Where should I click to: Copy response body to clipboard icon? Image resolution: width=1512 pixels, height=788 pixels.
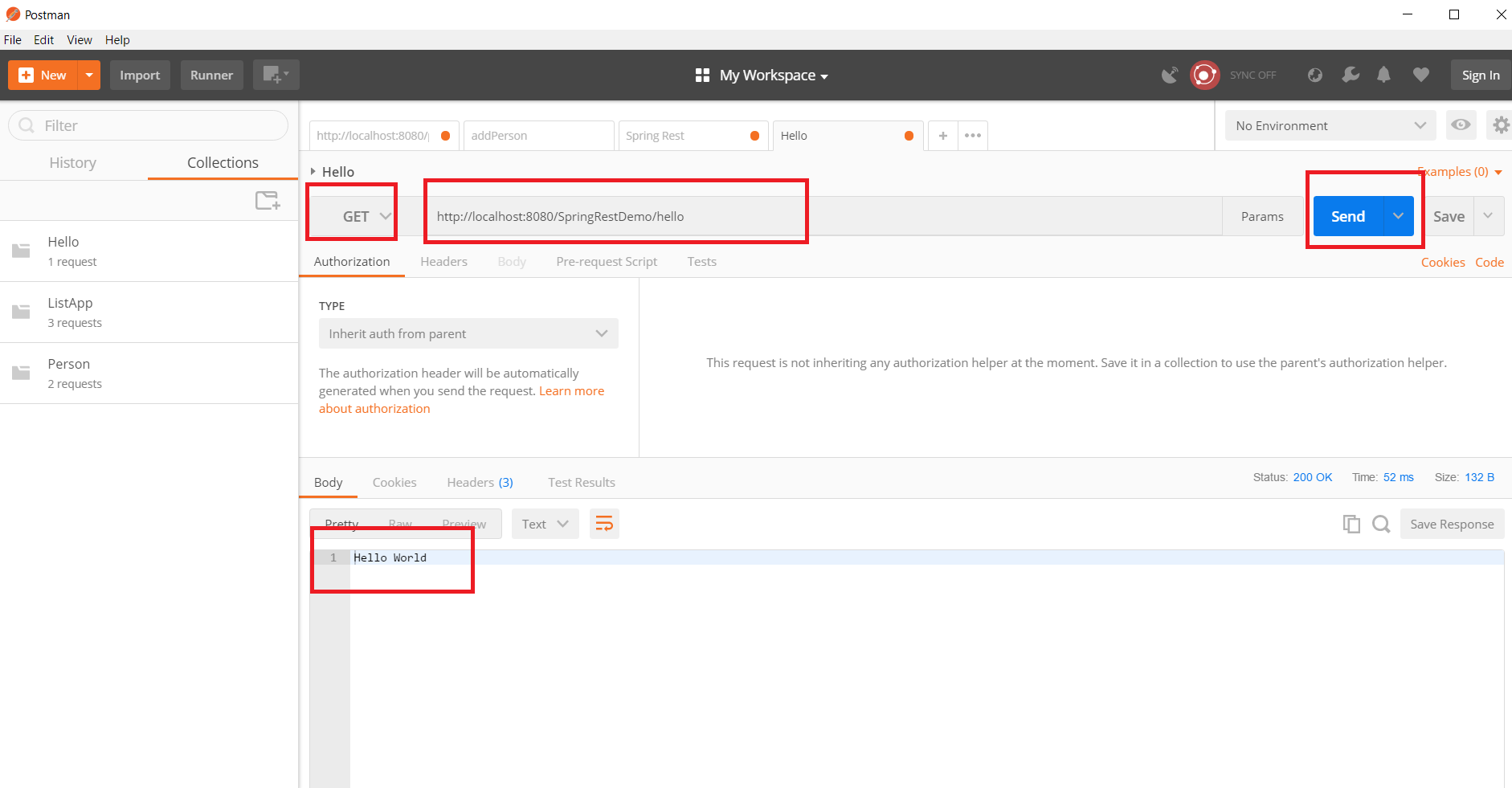click(1351, 524)
